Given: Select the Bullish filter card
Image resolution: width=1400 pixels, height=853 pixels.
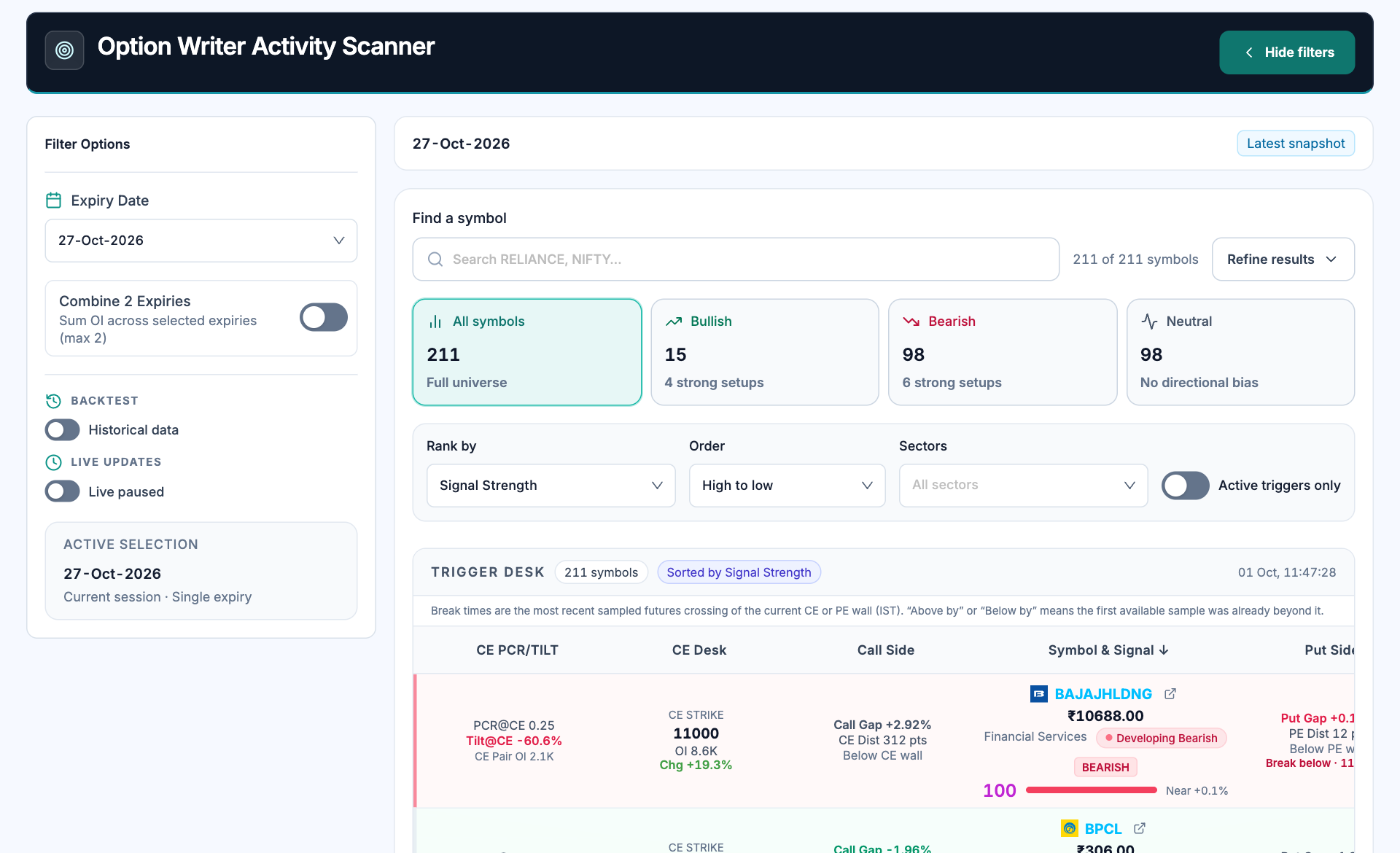Looking at the screenshot, I should [765, 352].
